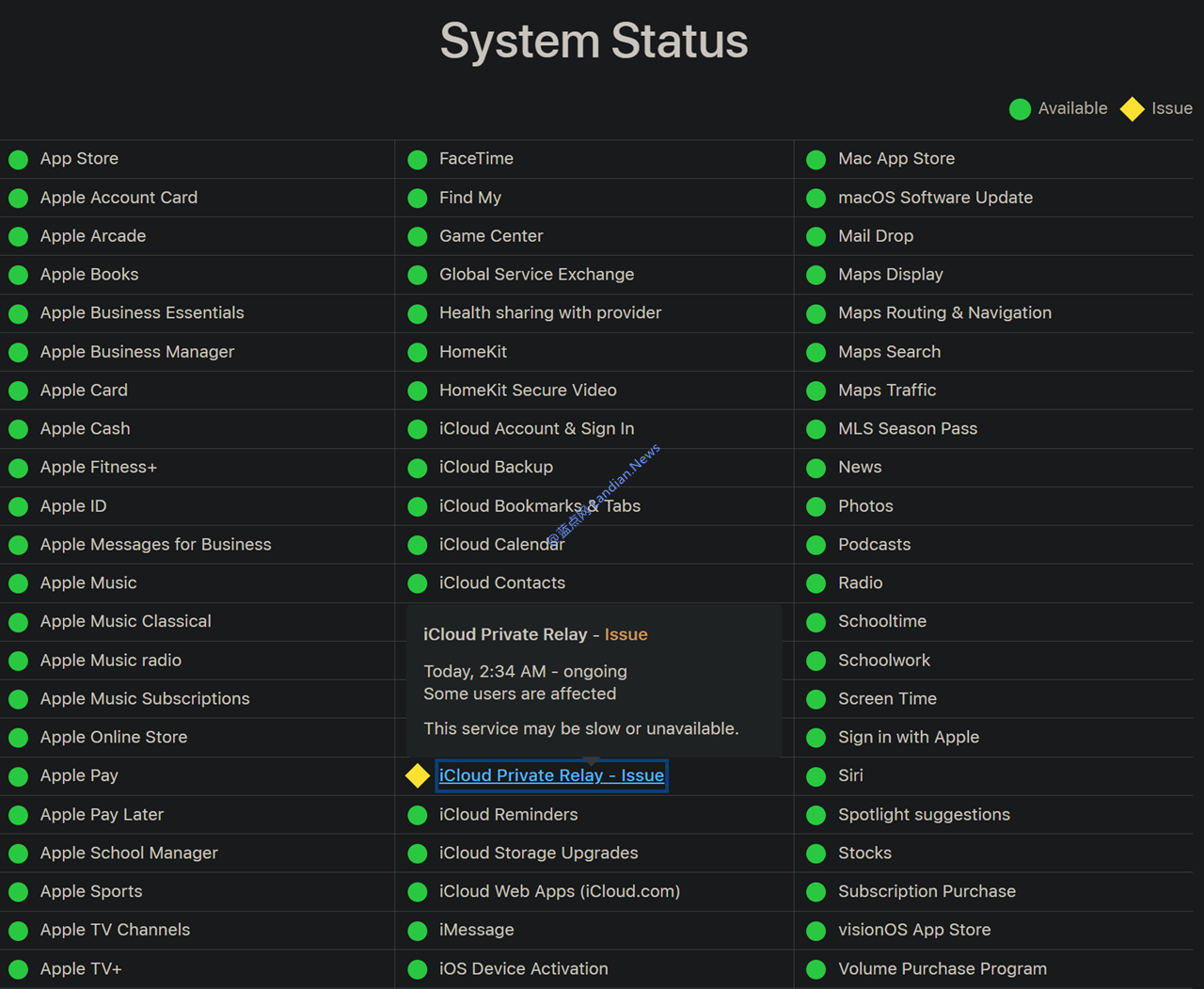Screen dimensions: 1204x989
Task: Select the Apple TV Channels entry
Action: tap(115, 931)
